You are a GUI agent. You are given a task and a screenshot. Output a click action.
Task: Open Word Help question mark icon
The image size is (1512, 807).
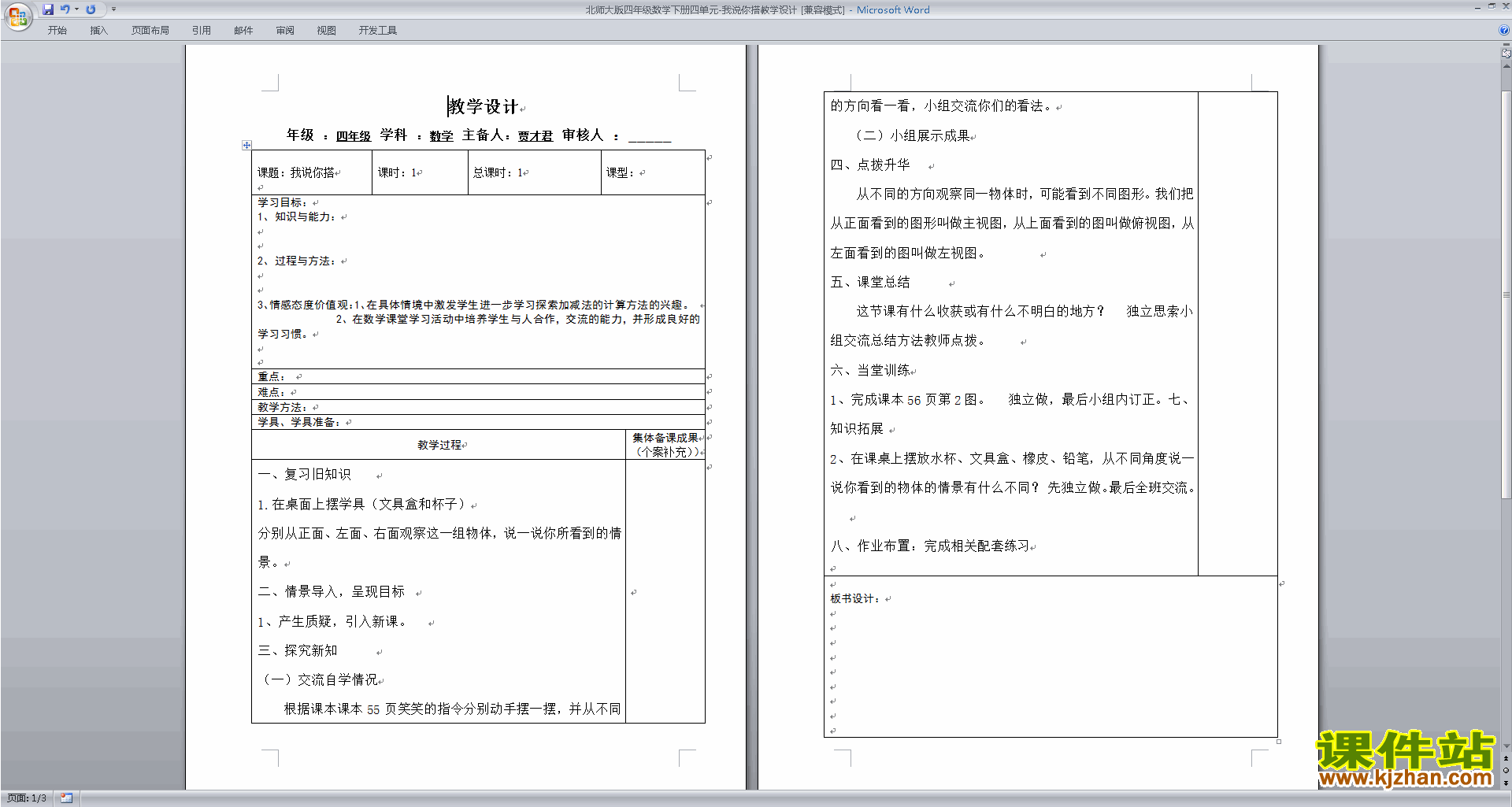pos(1504,31)
